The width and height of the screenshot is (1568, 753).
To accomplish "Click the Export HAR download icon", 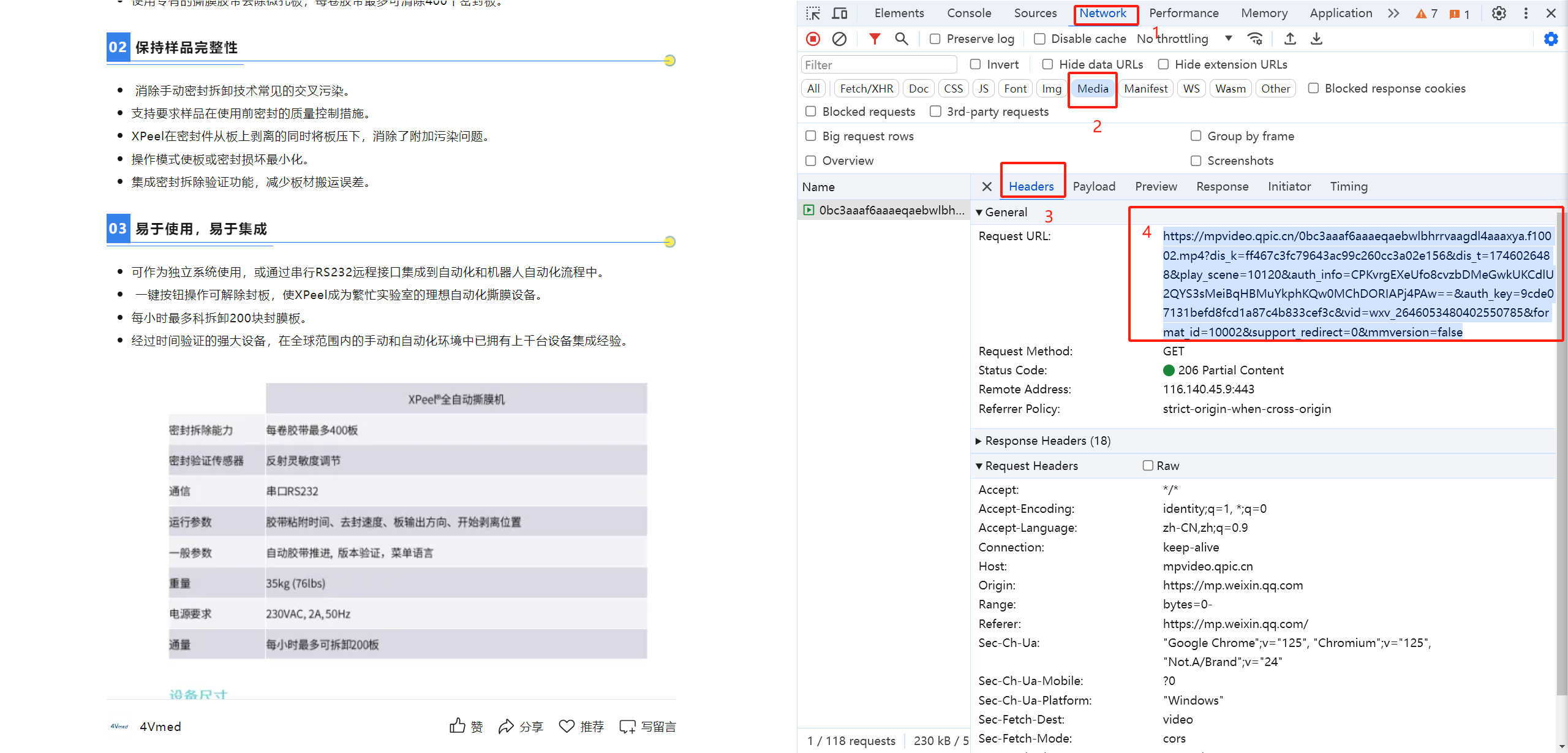I will 1316,39.
